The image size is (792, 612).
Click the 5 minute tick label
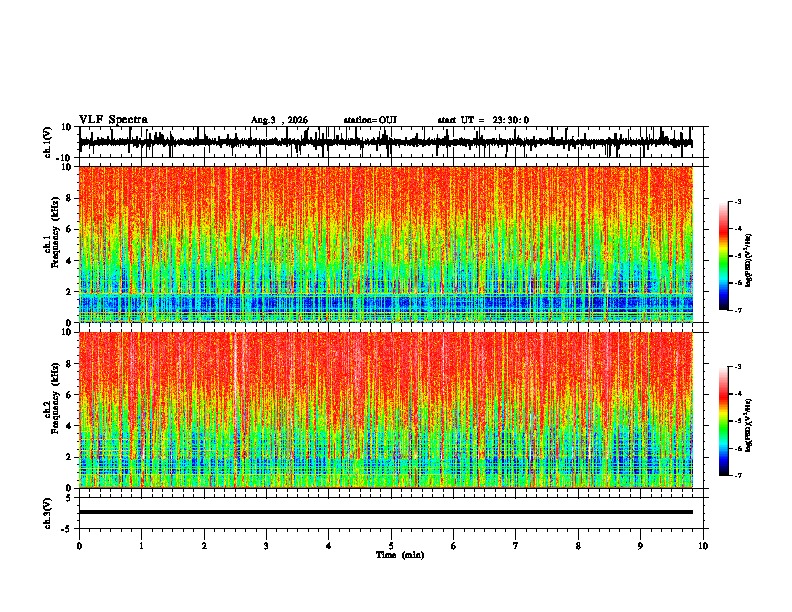click(x=391, y=546)
